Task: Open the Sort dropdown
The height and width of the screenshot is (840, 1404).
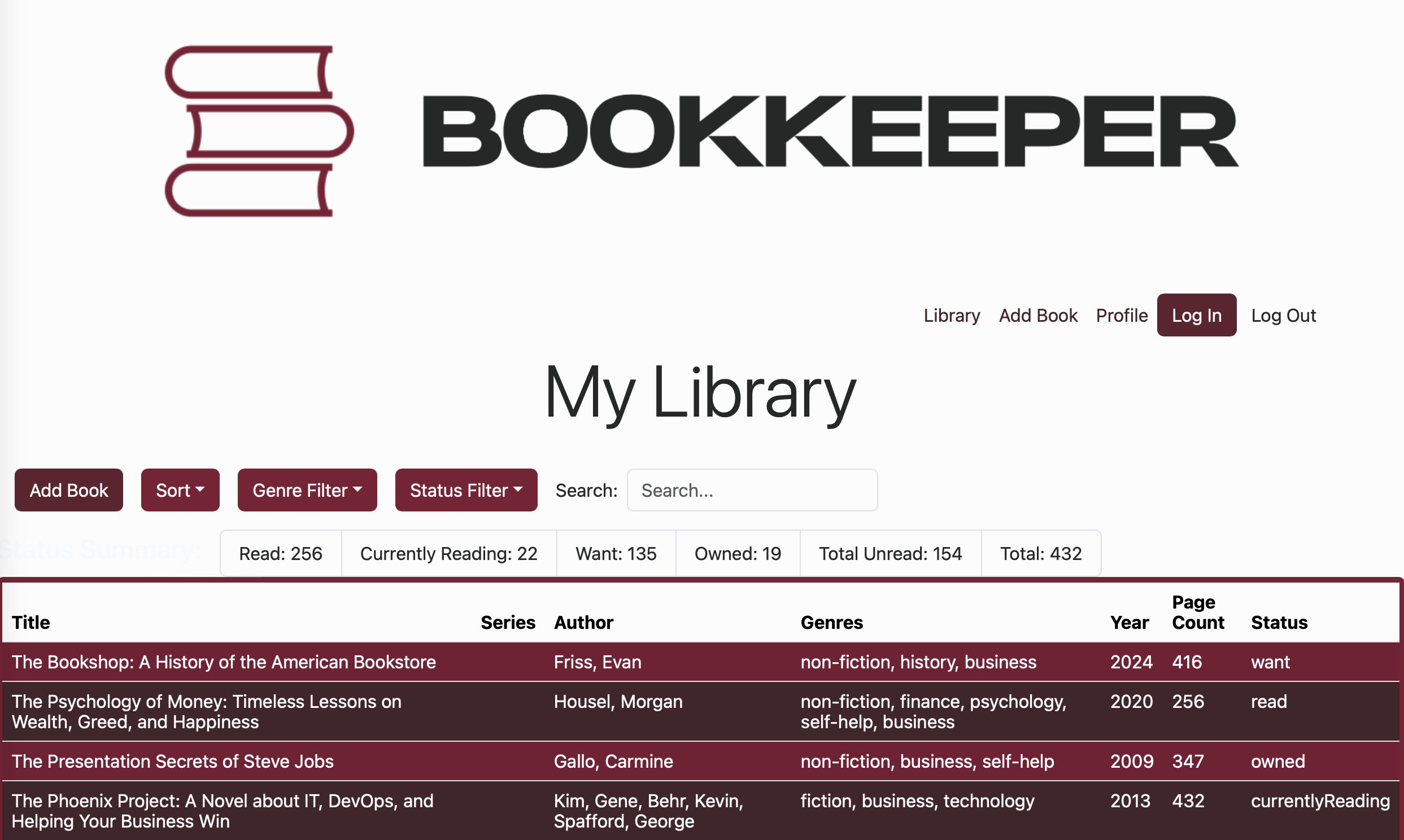Action: tap(180, 489)
